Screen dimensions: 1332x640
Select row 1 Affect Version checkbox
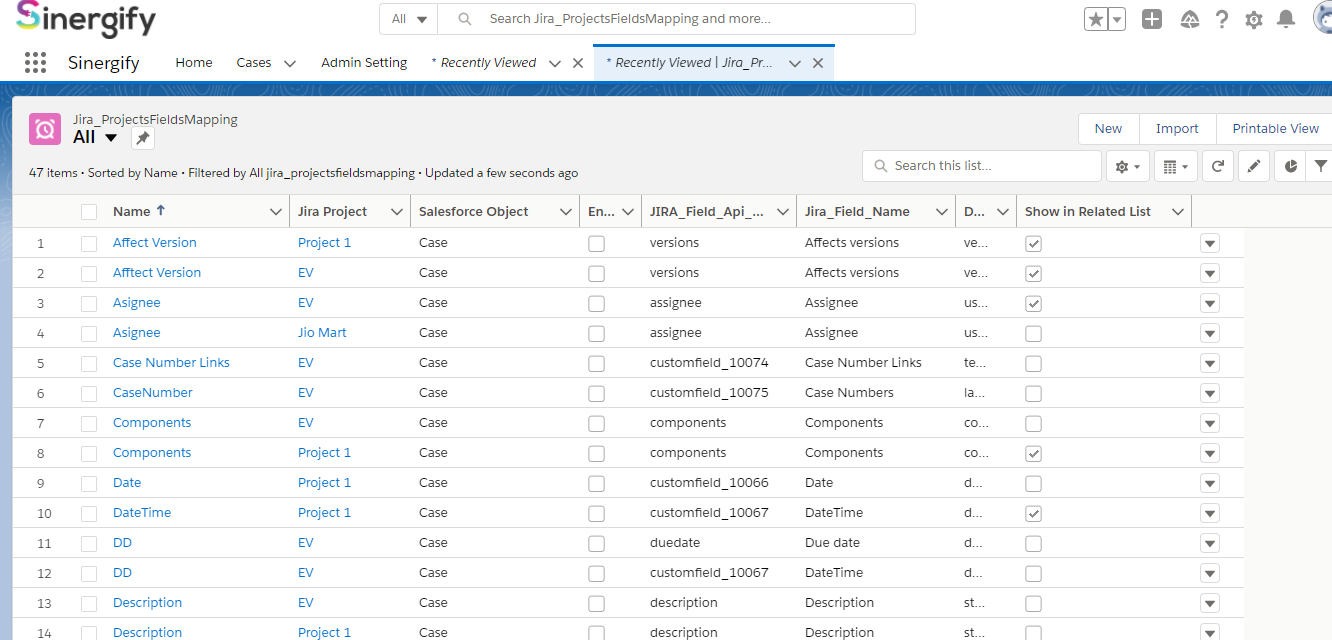(89, 243)
